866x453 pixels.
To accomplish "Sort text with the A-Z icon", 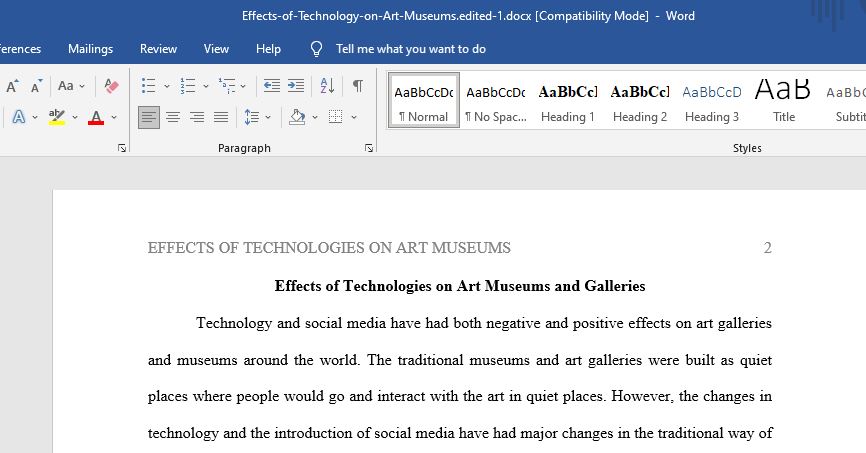I will [x=327, y=86].
